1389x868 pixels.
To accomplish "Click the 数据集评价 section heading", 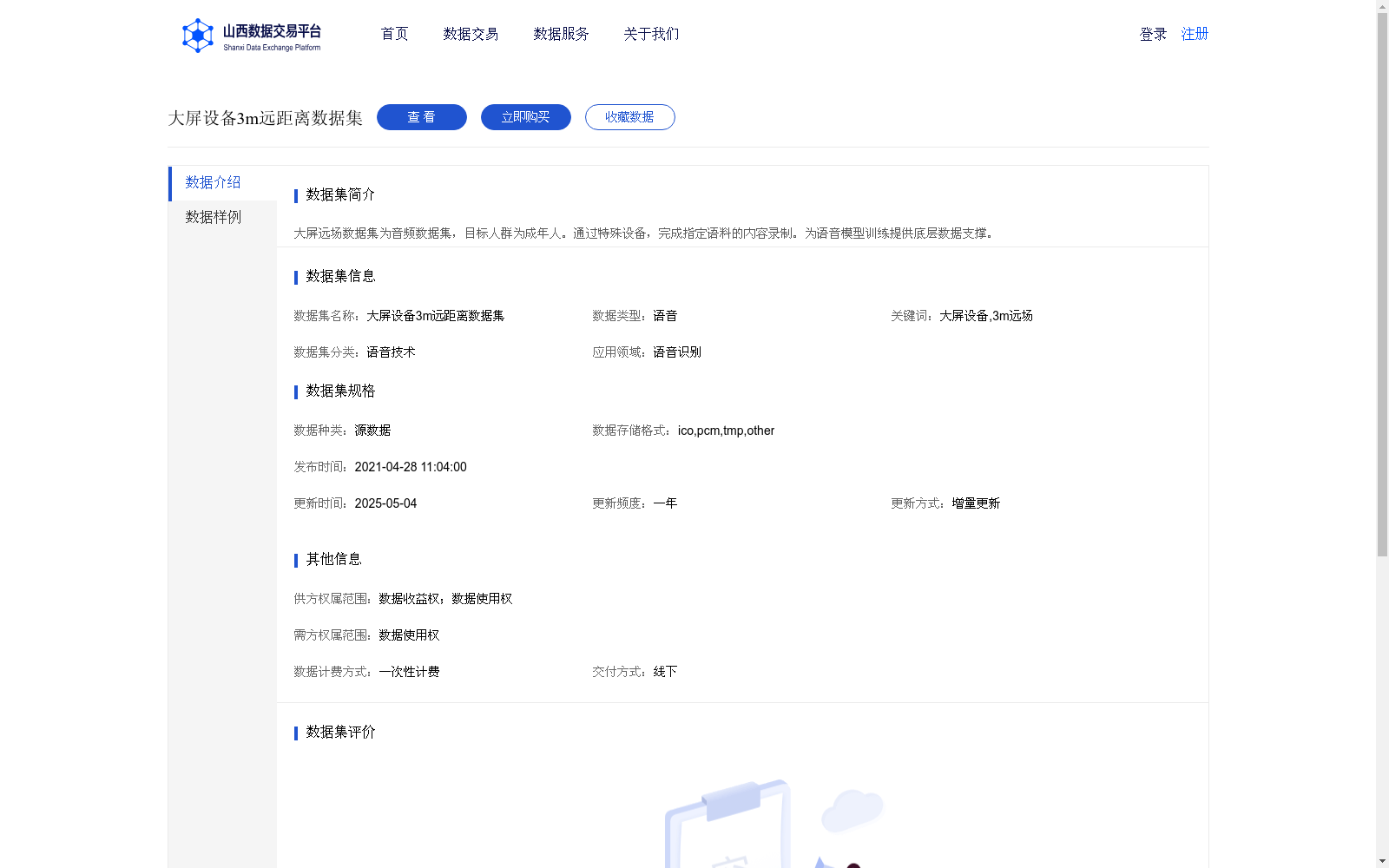I will tap(340, 732).
